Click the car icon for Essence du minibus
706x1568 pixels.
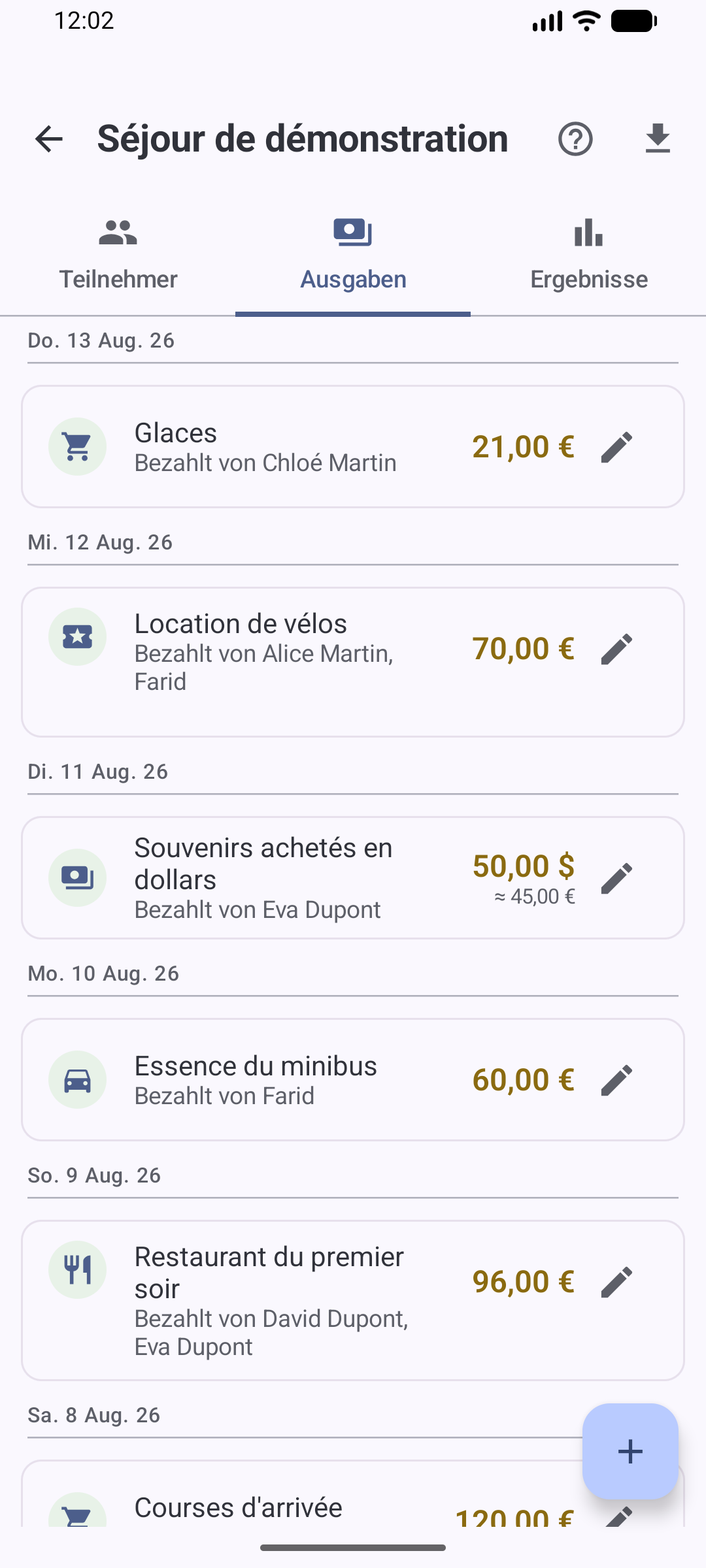coord(78,1080)
